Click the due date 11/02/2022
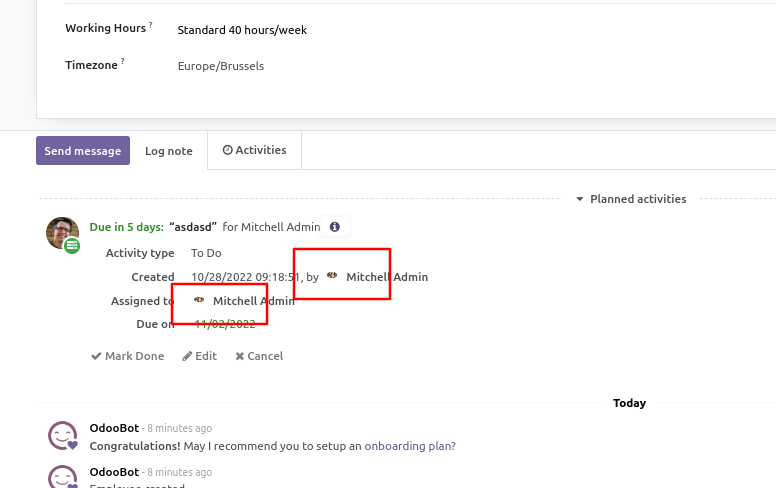Image resolution: width=776 pixels, height=488 pixels. point(225,324)
